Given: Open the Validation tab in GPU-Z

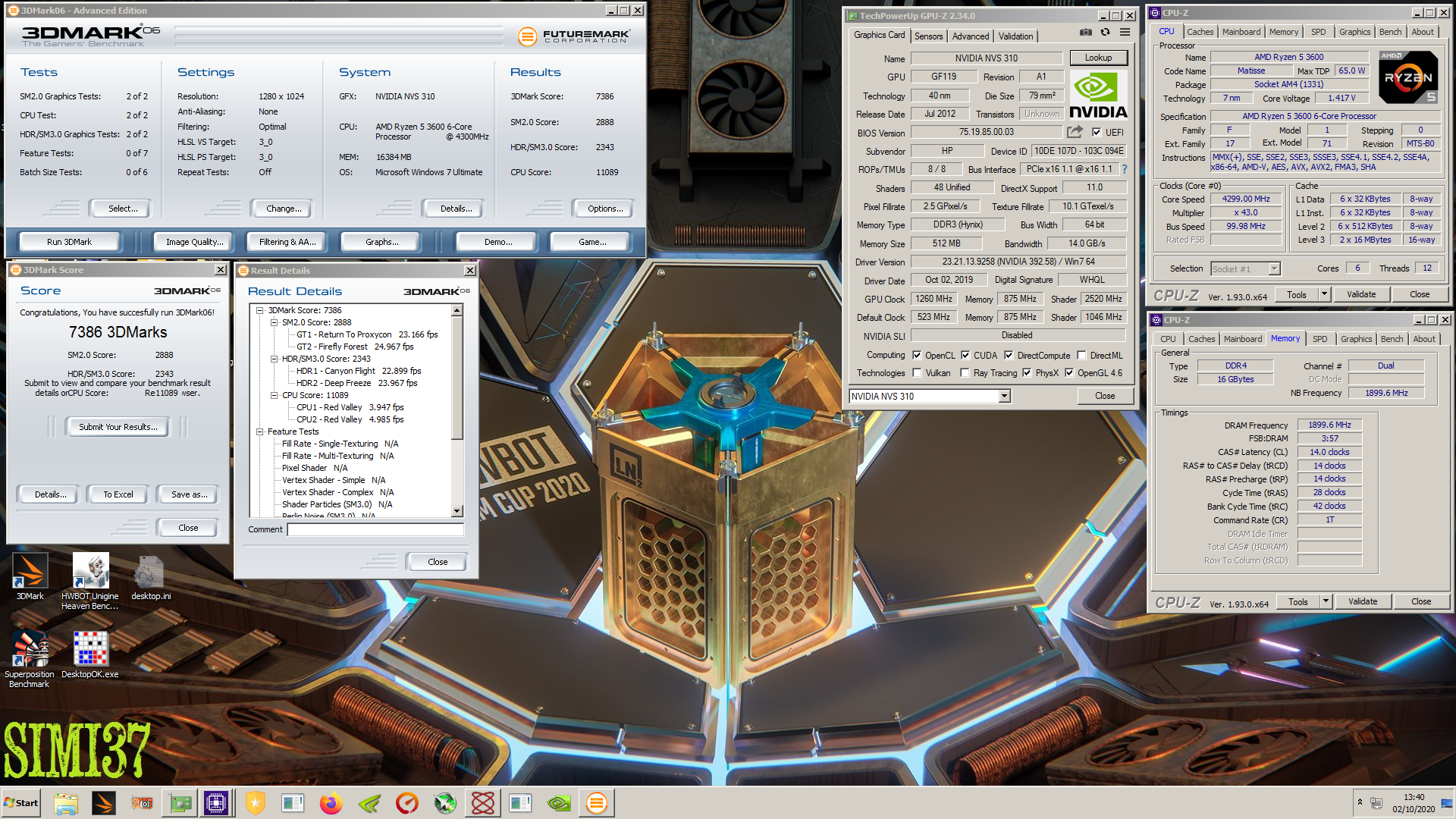Looking at the screenshot, I should click(x=1015, y=36).
